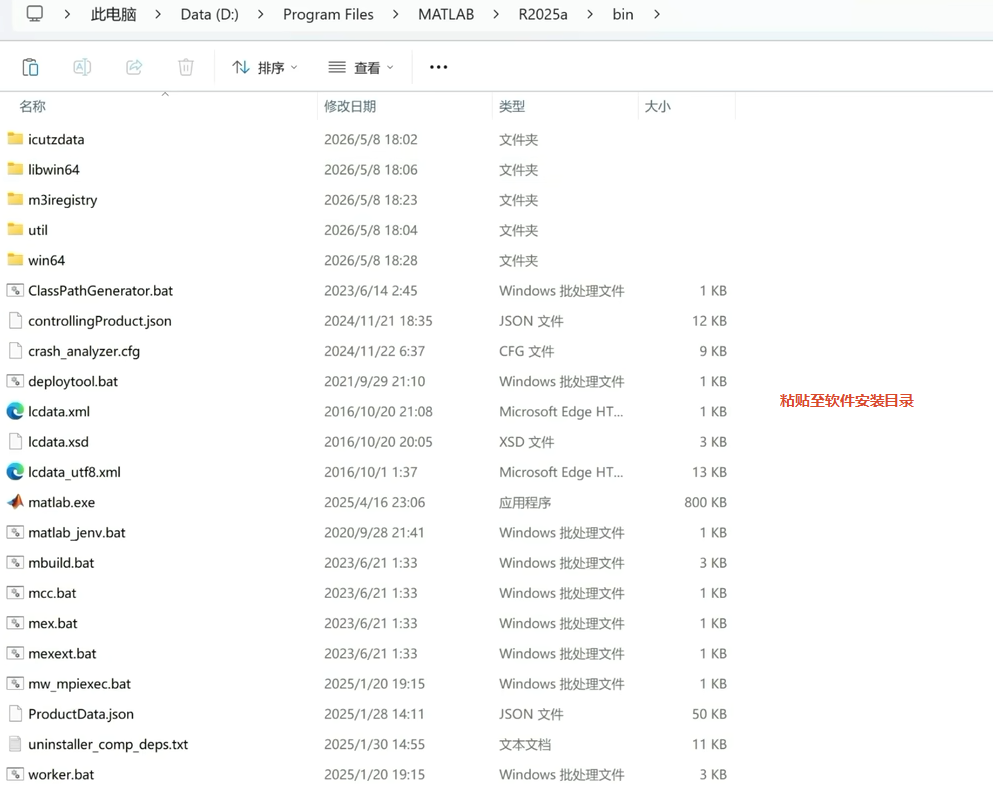993x808 pixels.
Task: Navigate to R2025a breadcrumb segment
Action: 543,14
